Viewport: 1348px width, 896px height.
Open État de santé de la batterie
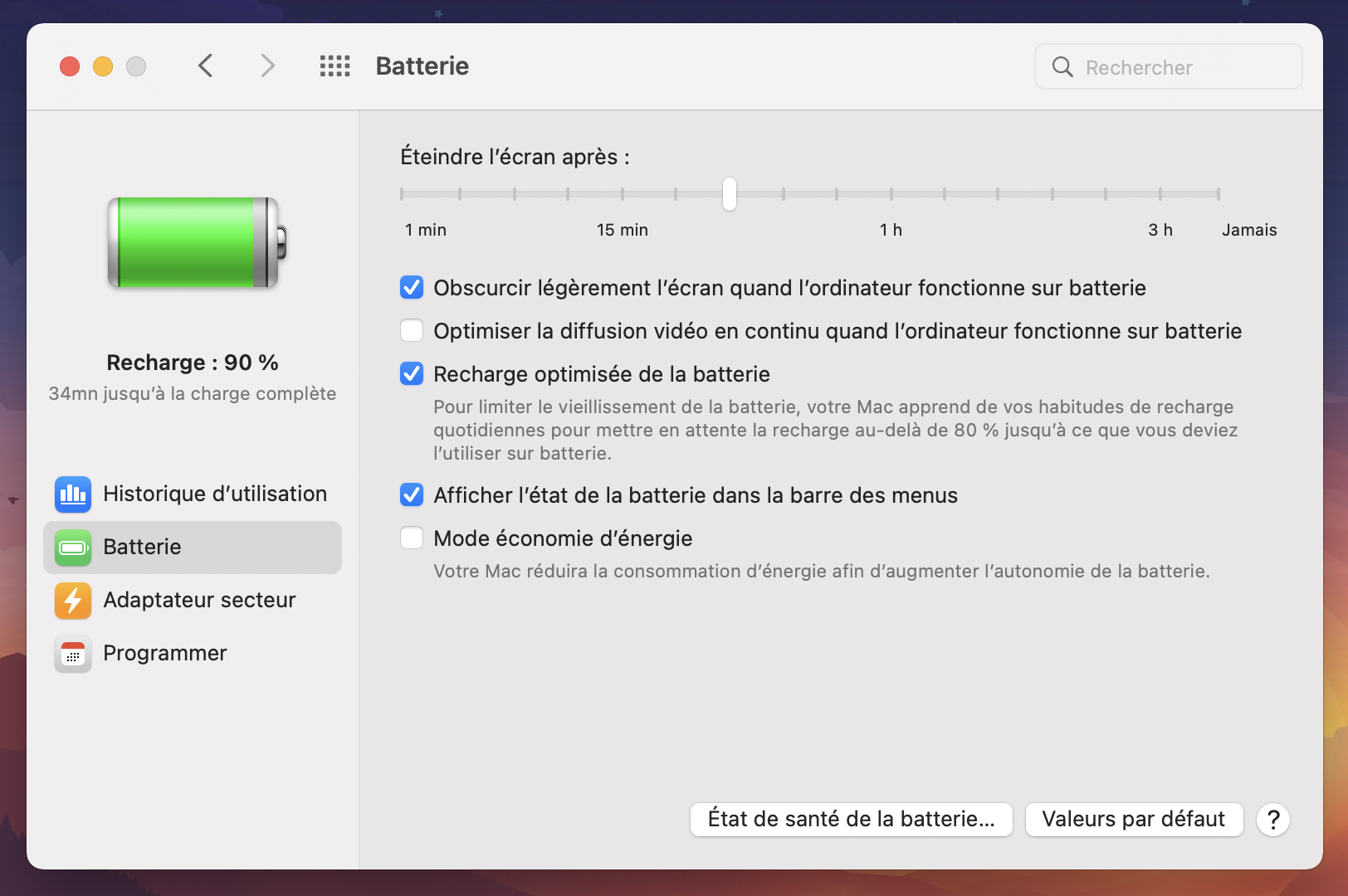[x=852, y=820]
